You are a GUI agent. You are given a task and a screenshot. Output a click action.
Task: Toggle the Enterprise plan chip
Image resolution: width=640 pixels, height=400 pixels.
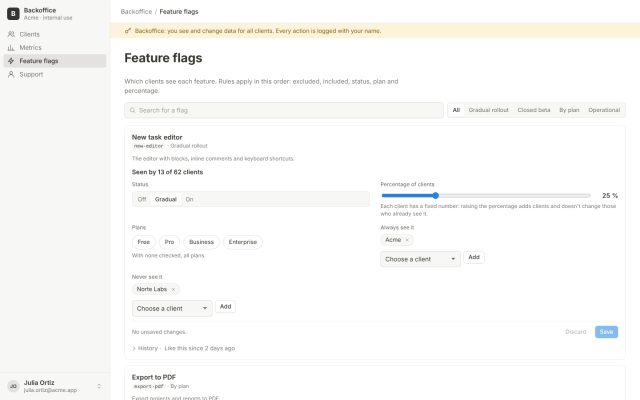pyautogui.click(x=242, y=242)
